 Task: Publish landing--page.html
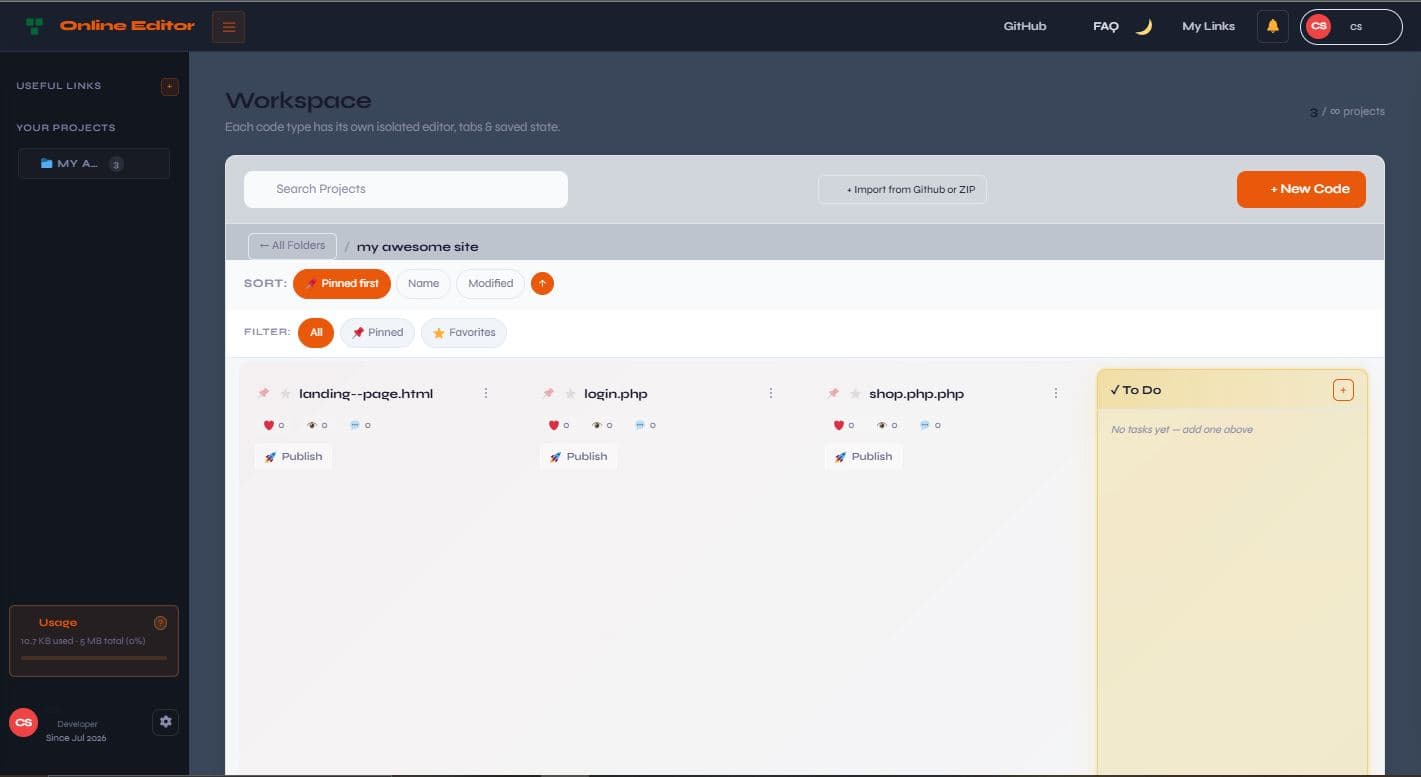(293, 456)
